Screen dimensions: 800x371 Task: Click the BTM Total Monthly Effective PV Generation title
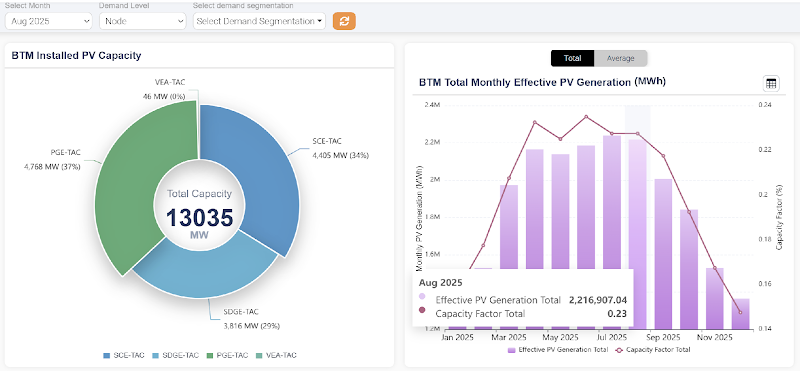coord(542,82)
